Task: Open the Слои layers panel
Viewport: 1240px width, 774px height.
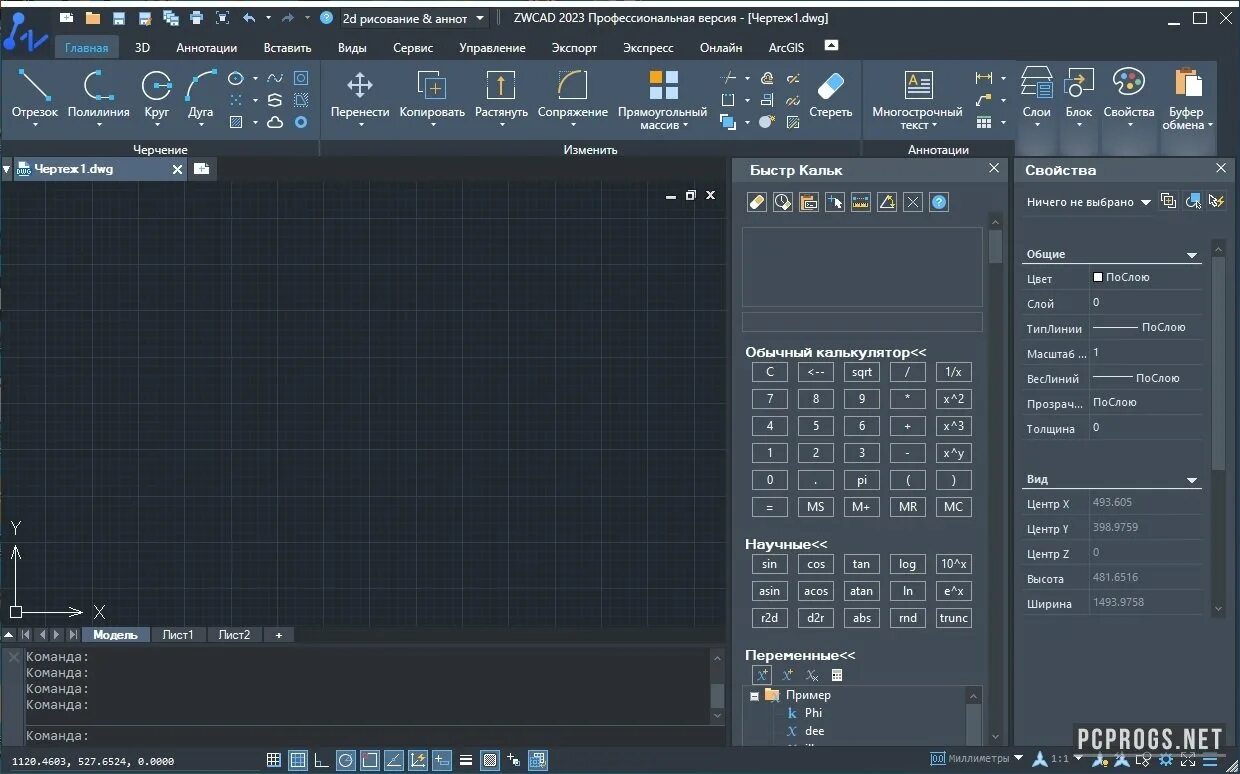Action: pos(1037,97)
